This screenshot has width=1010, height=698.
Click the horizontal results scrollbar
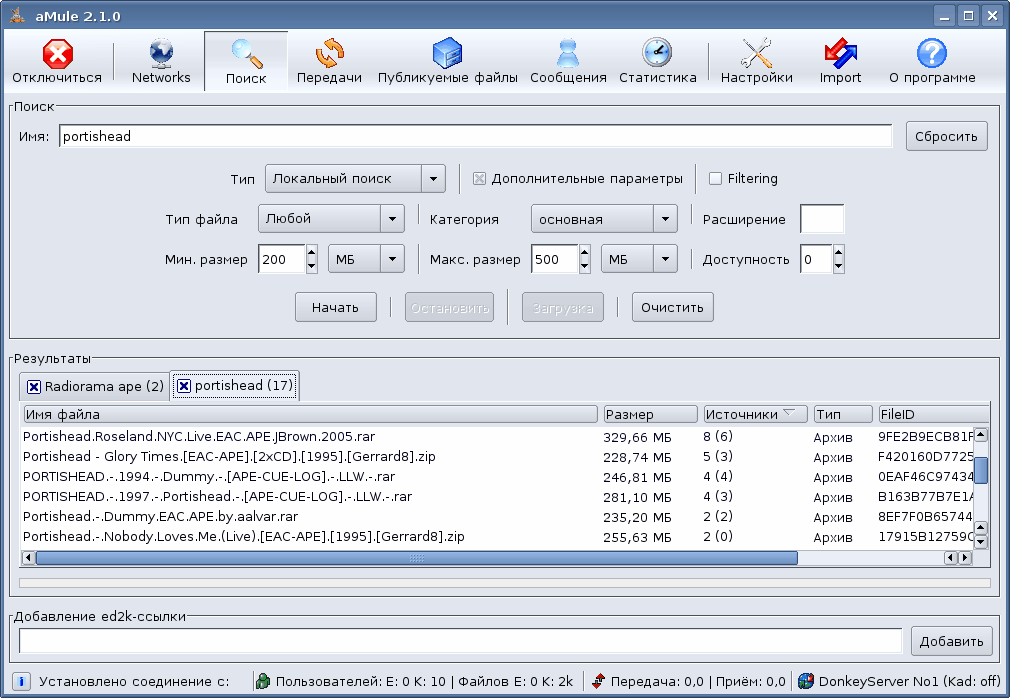[416, 558]
